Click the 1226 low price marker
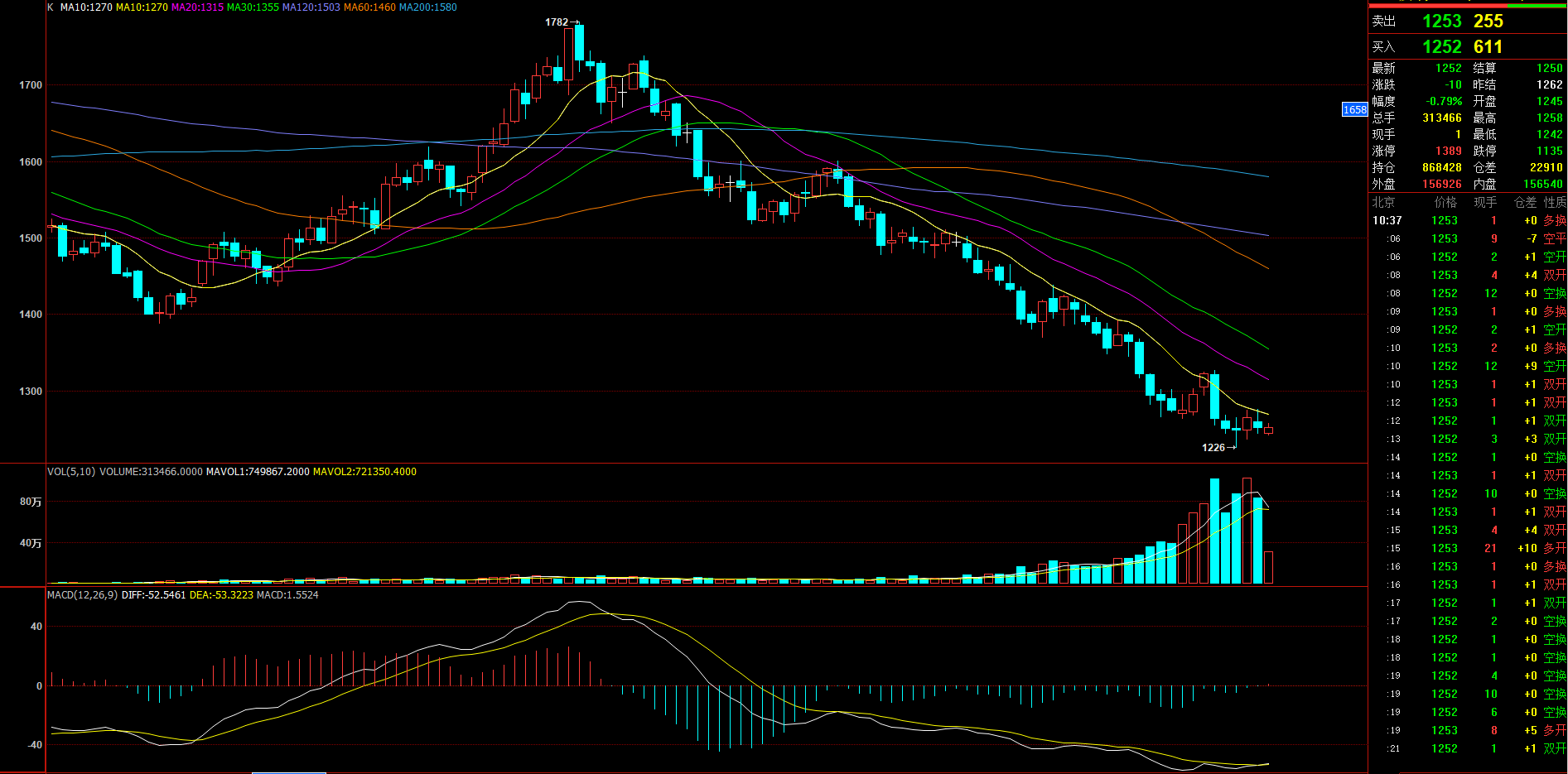 tap(1213, 448)
